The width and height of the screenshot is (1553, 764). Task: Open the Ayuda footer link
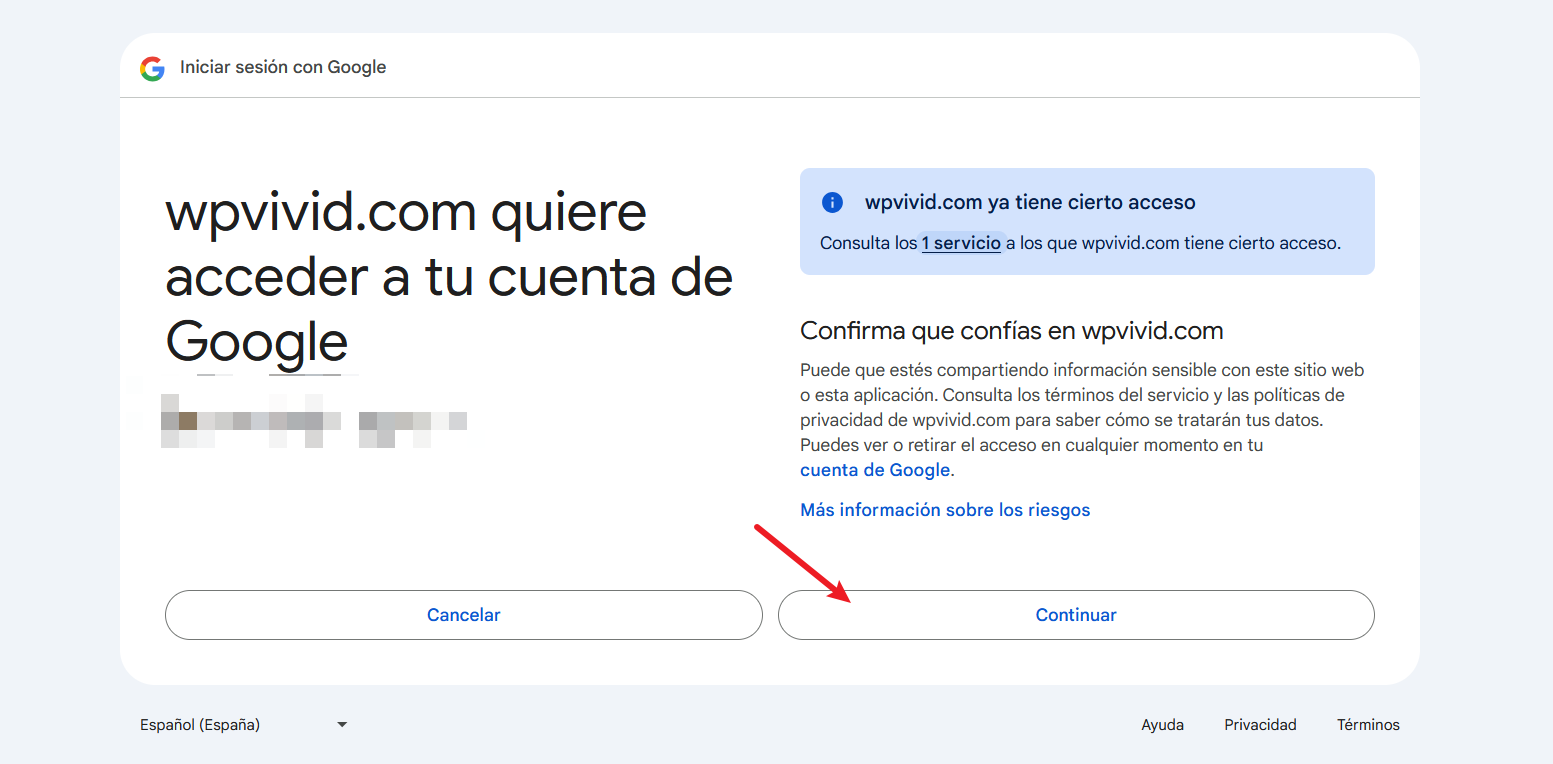1162,725
